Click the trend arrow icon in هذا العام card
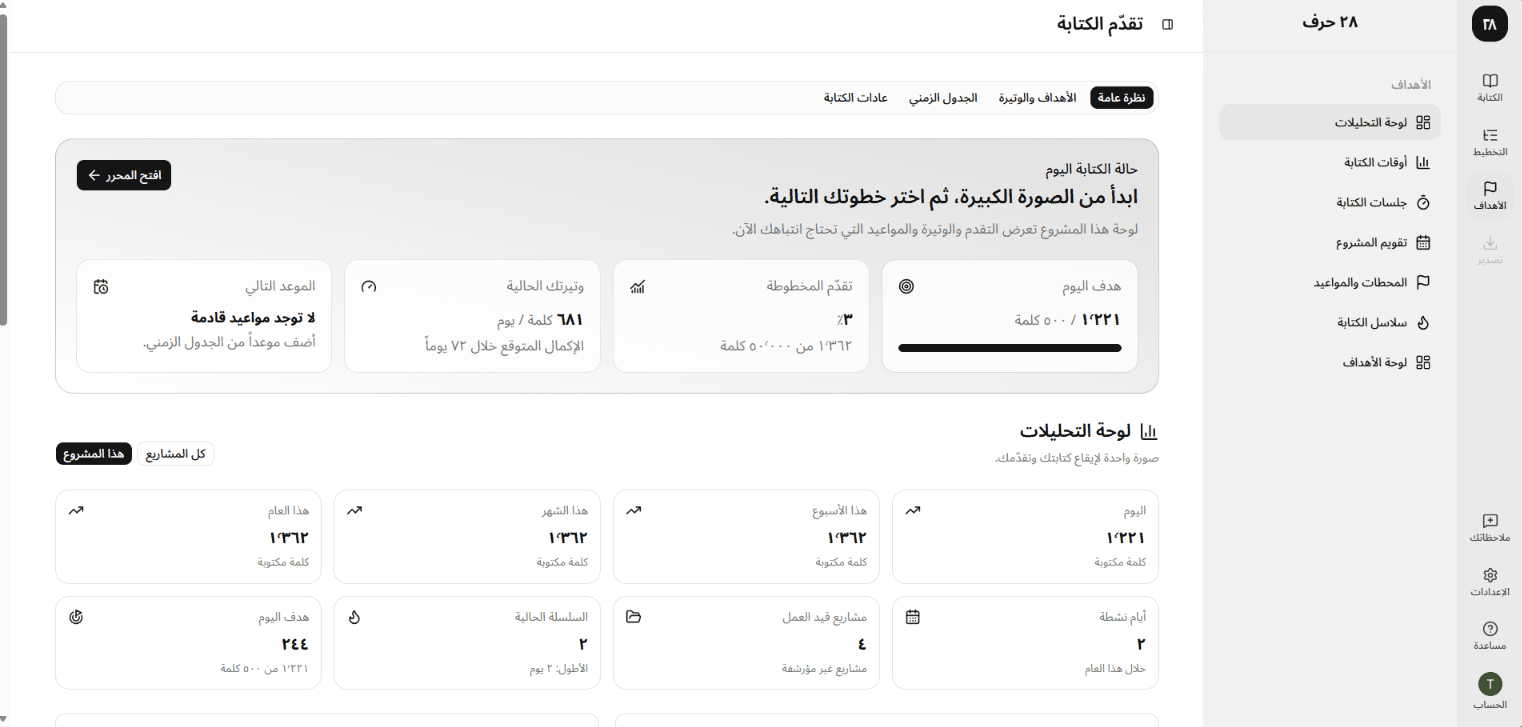1522x727 pixels. (76, 510)
